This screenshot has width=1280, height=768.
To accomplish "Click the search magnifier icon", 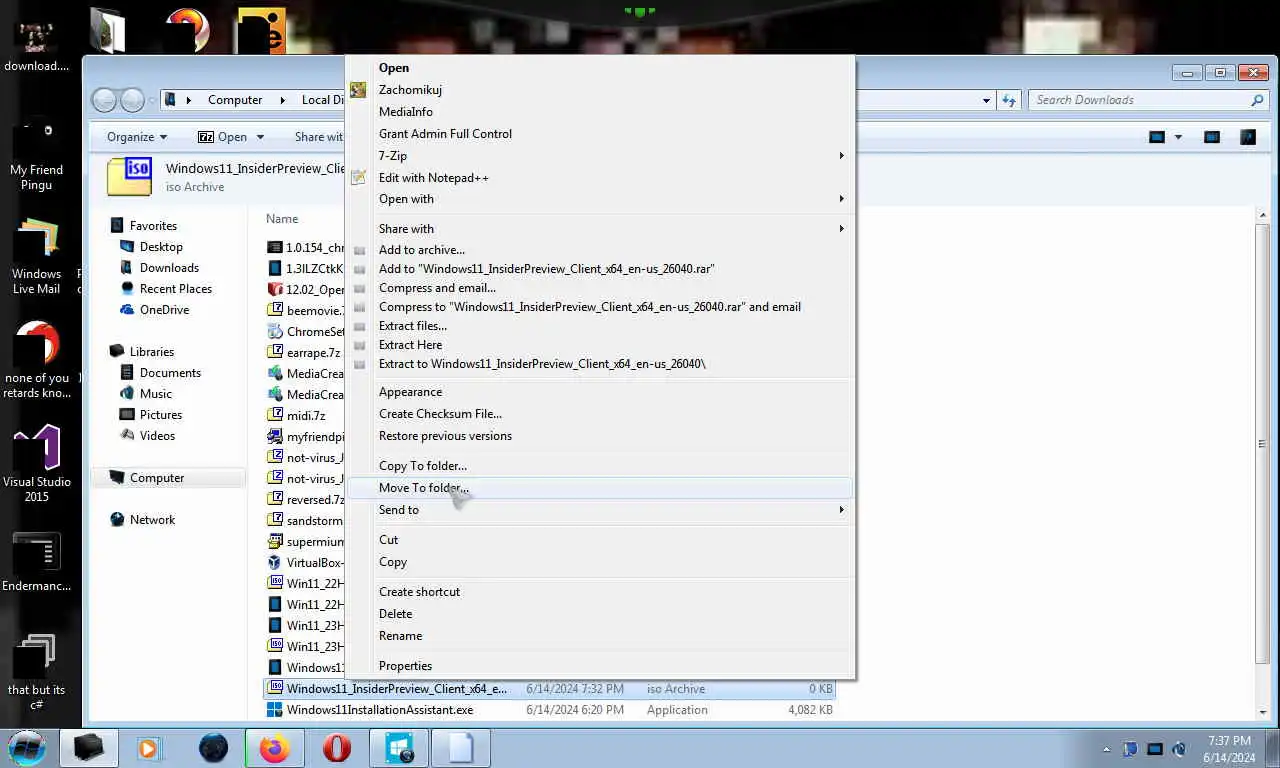I will coord(1257,100).
